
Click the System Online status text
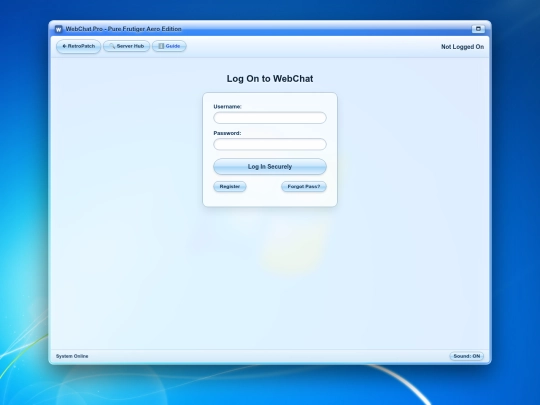(72, 356)
